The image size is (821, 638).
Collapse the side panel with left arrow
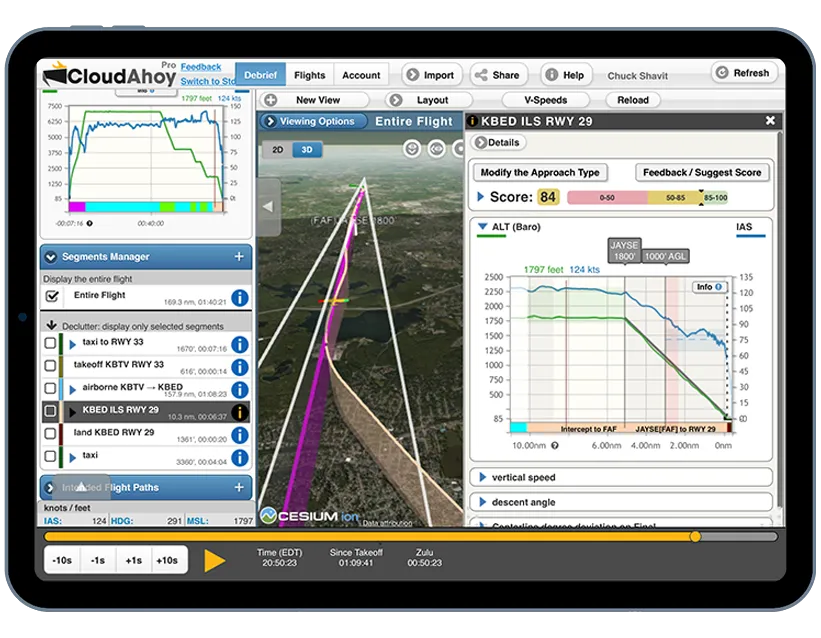point(269,206)
